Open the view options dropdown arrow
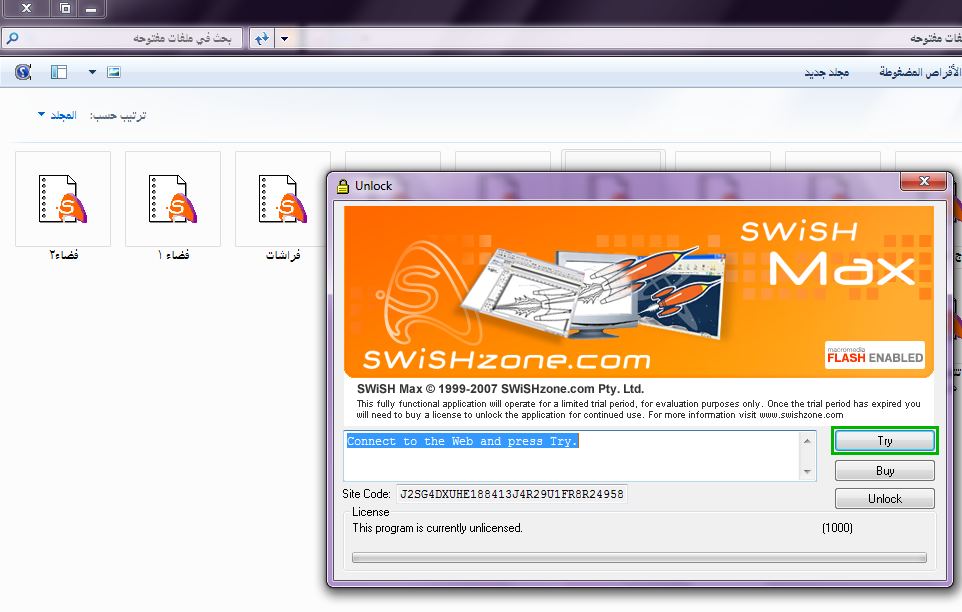Screen dimensions: 962x612 [92, 72]
